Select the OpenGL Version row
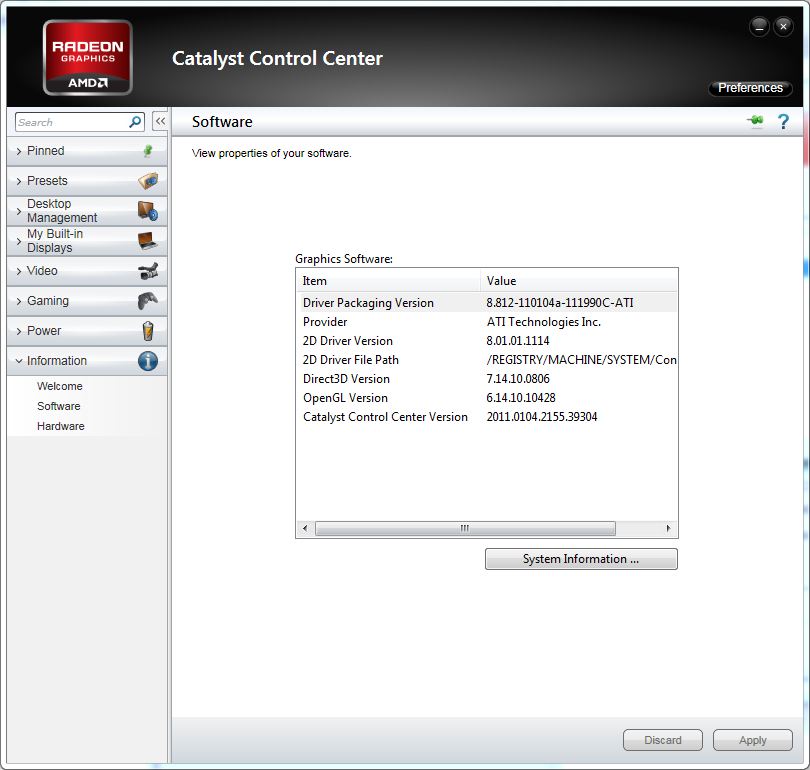810x770 pixels. coord(487,398)
